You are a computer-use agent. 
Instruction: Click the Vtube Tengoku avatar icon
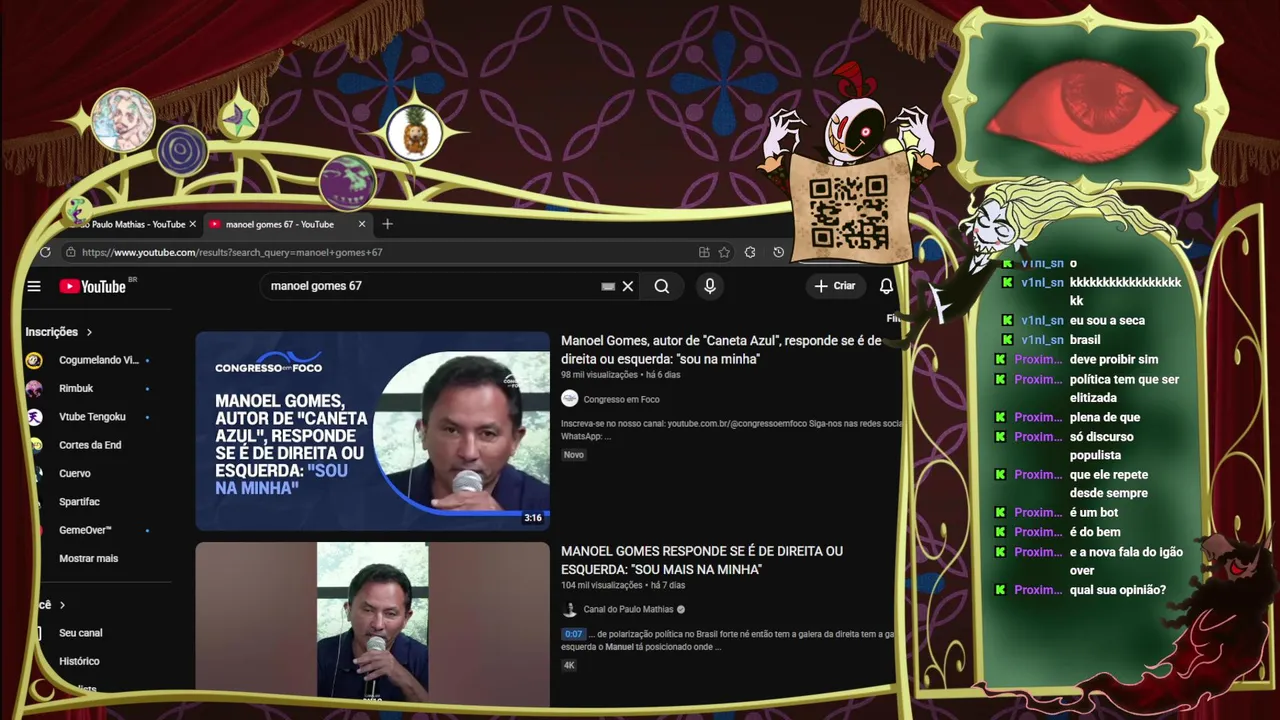34,416
